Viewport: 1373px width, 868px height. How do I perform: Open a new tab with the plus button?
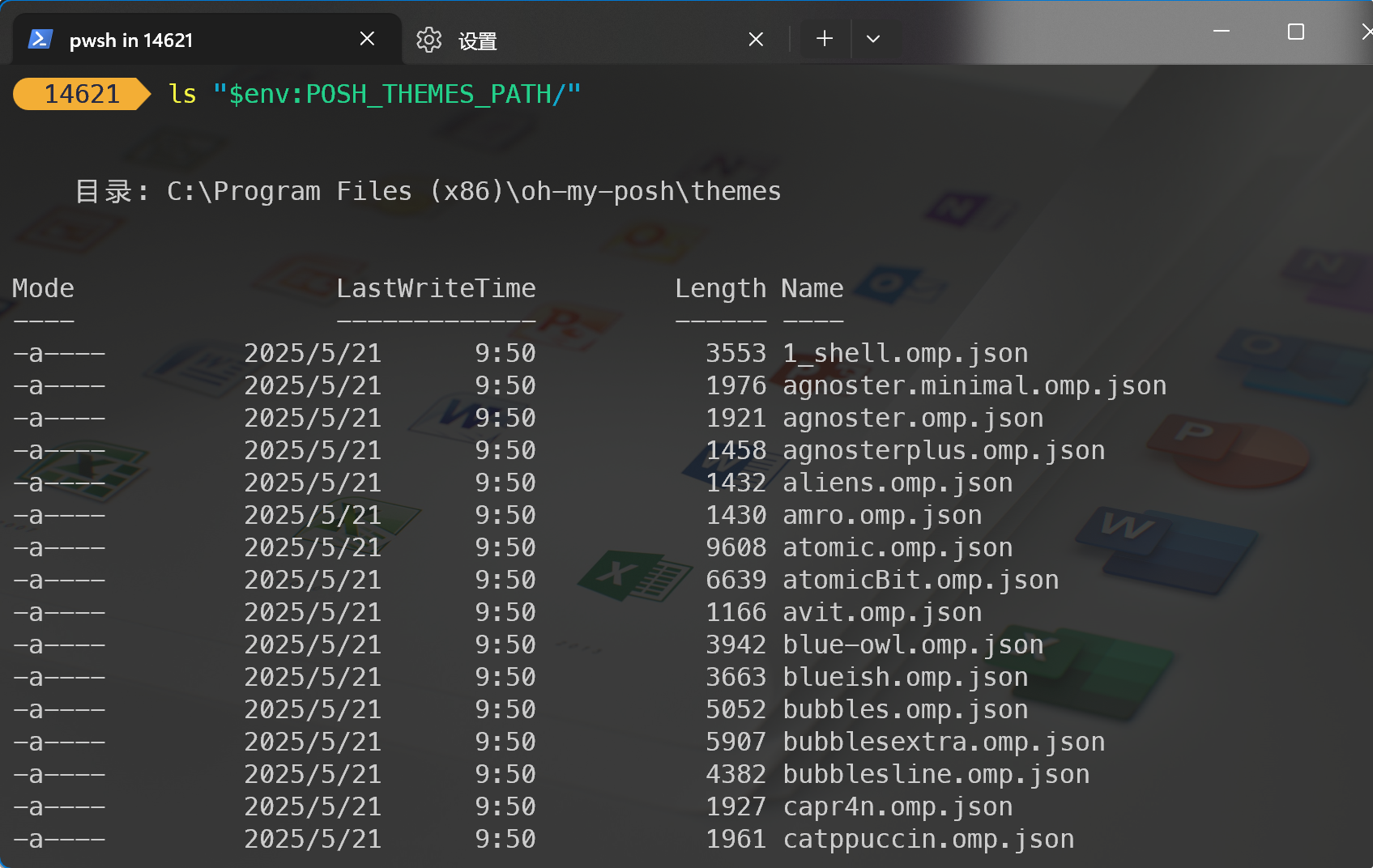click(825, 39)
